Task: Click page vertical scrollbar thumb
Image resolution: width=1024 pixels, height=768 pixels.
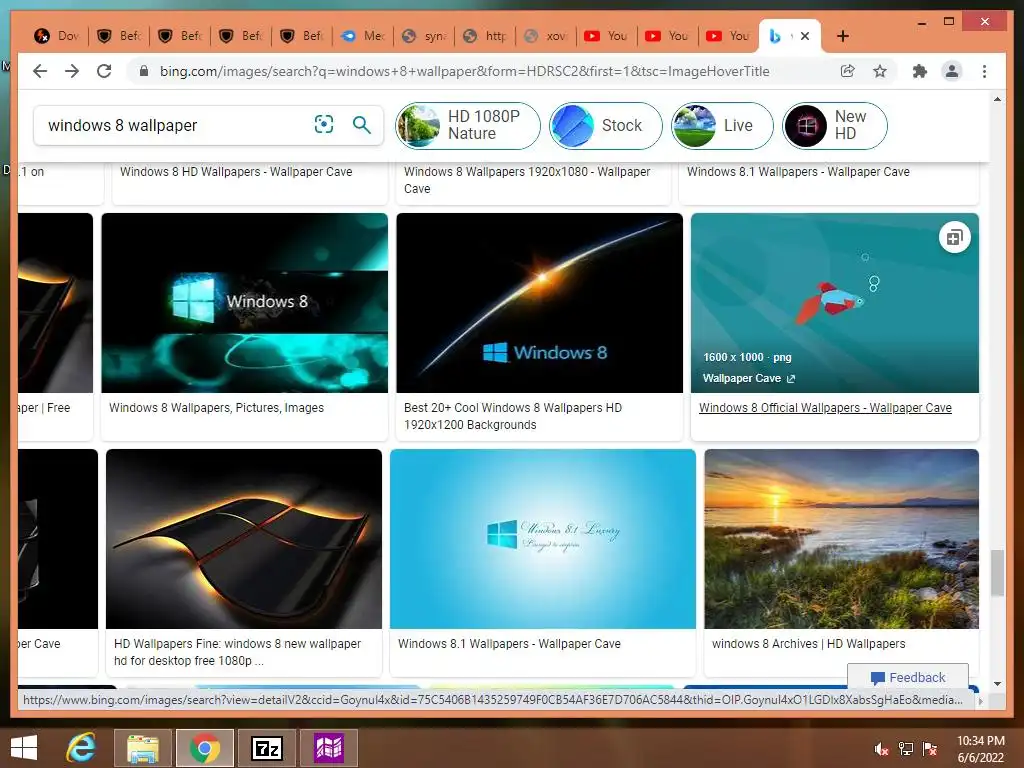Action: pyautogui.click(x=997, y=573)
